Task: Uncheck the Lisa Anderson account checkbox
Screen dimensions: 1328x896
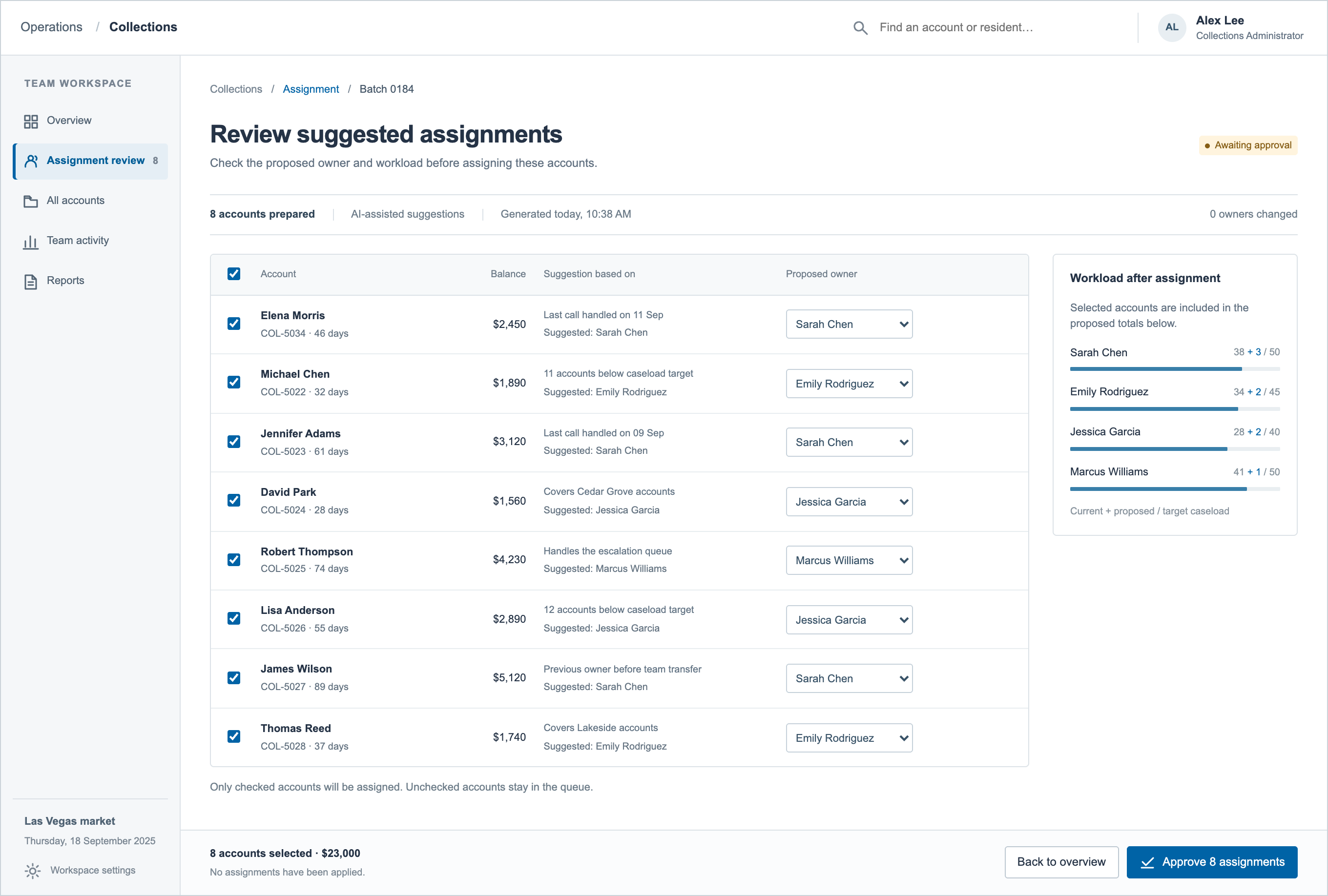Action: click(x=234, y=618)
